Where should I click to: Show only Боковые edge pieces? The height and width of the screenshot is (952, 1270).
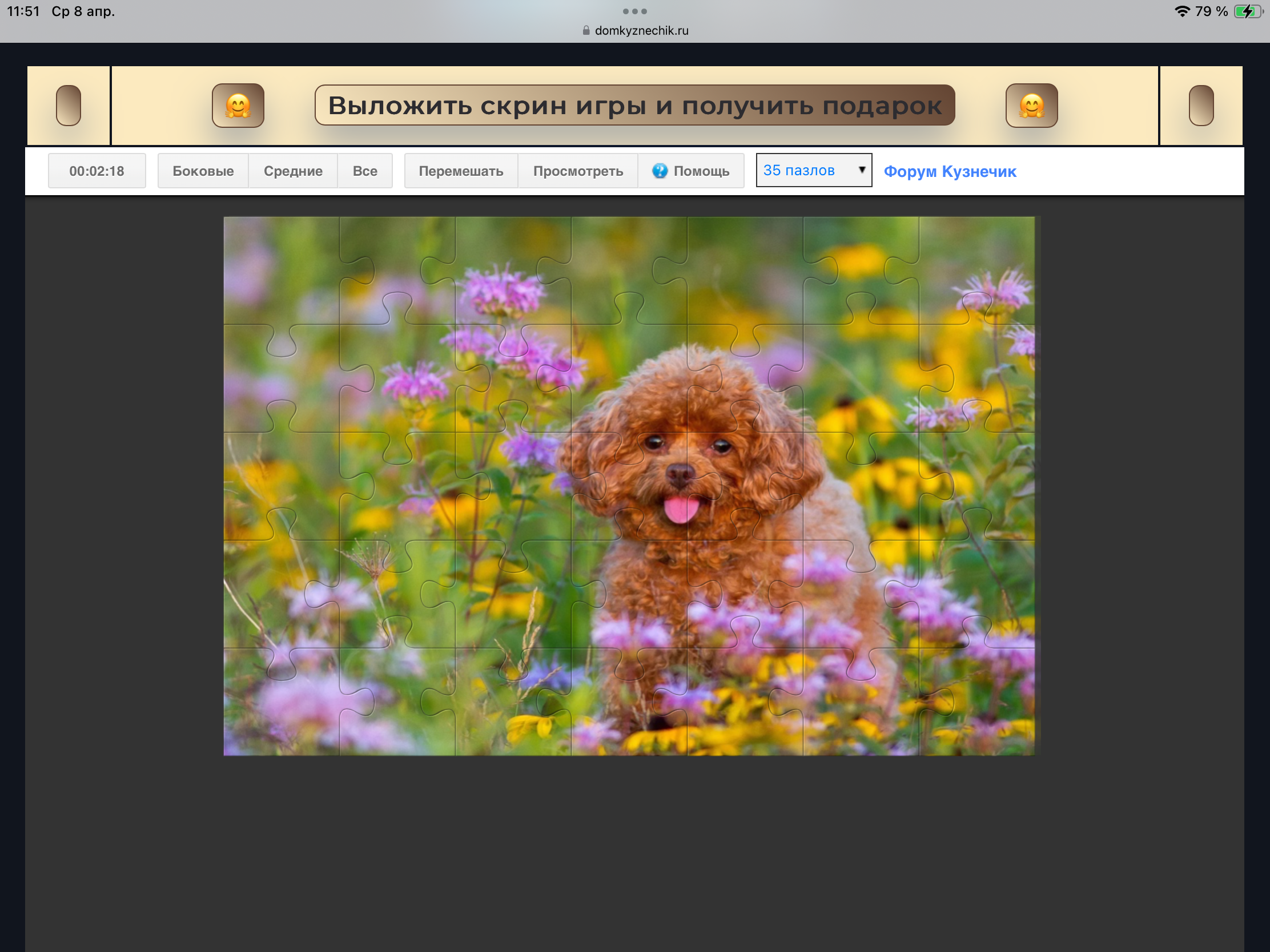[x=203, y=171]
